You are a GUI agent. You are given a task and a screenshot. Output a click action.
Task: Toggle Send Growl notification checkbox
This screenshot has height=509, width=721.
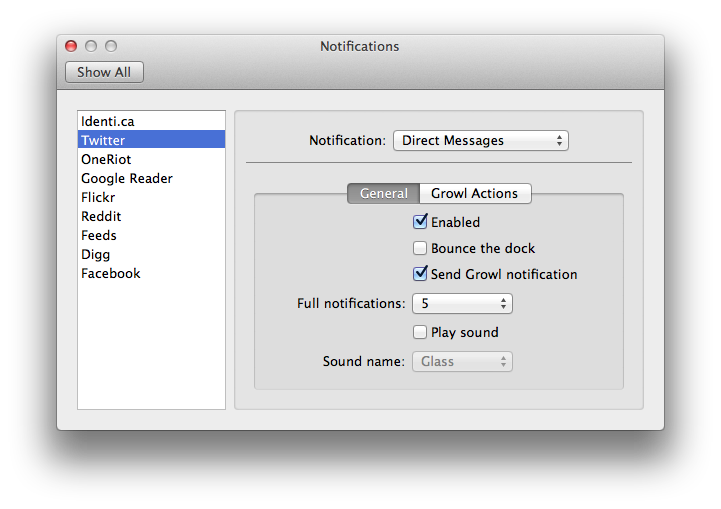420,274
